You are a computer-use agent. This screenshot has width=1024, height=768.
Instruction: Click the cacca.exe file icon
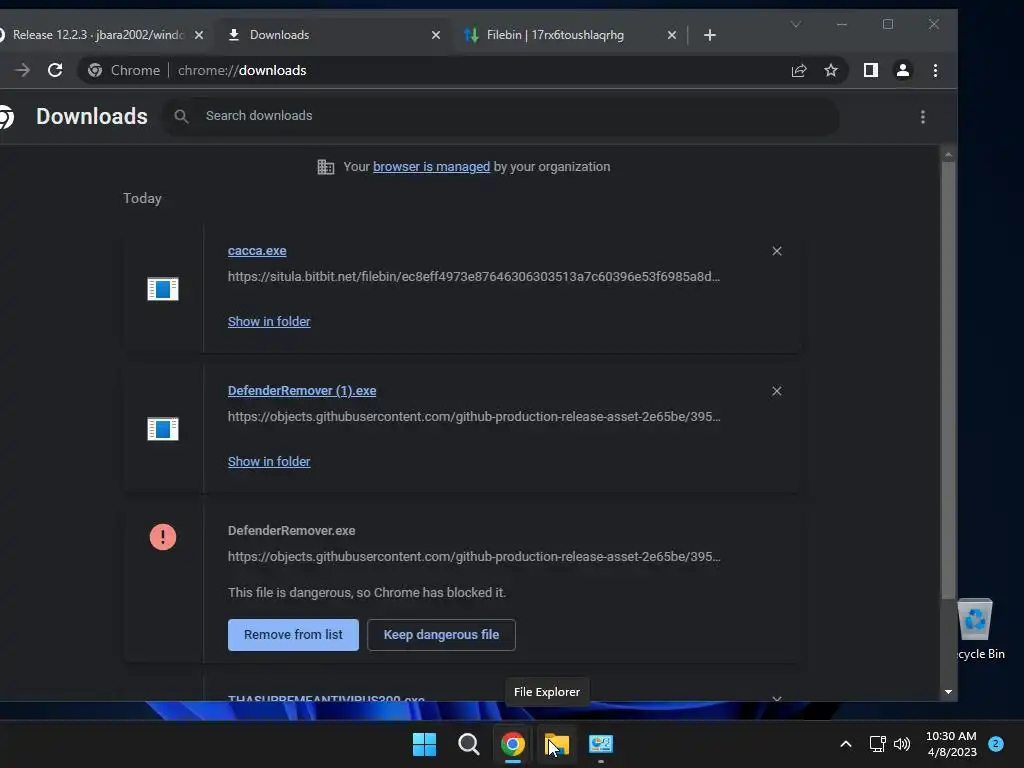pyautogui.click(x=163, y=289)
